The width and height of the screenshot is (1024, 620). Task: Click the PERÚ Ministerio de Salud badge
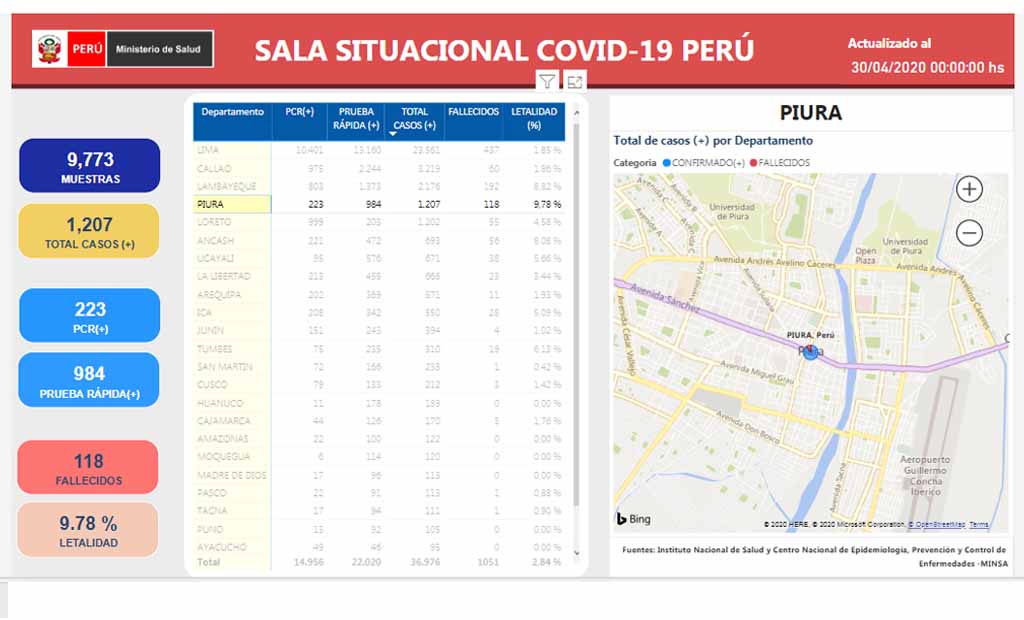coord(123,49)
